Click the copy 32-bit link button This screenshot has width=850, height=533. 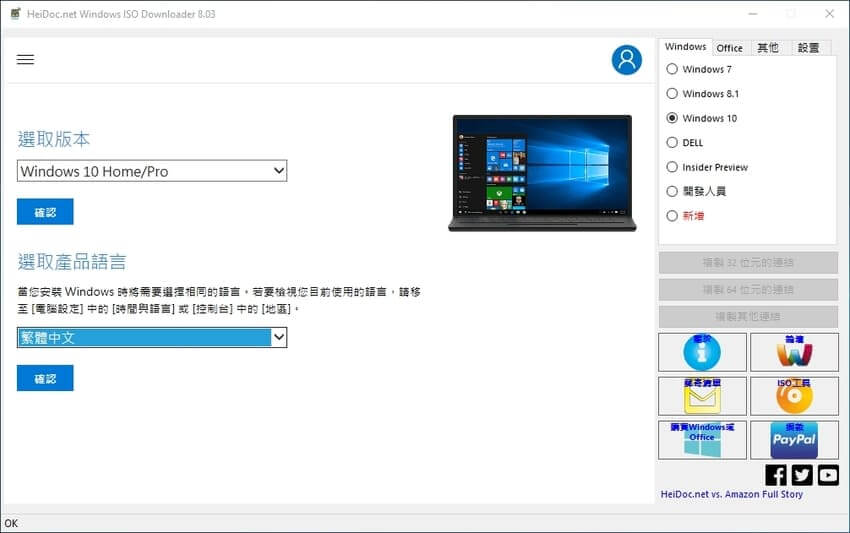point(748,262)
